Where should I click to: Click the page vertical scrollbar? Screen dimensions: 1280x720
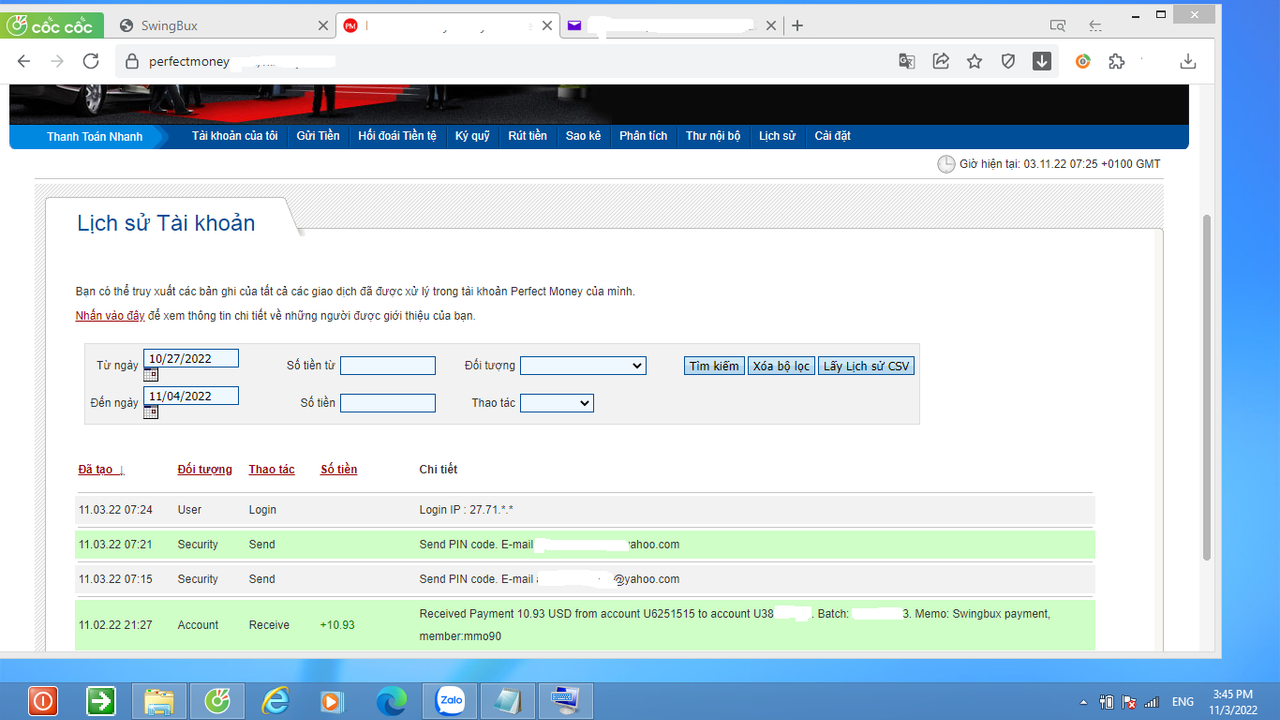(1207, 387)
